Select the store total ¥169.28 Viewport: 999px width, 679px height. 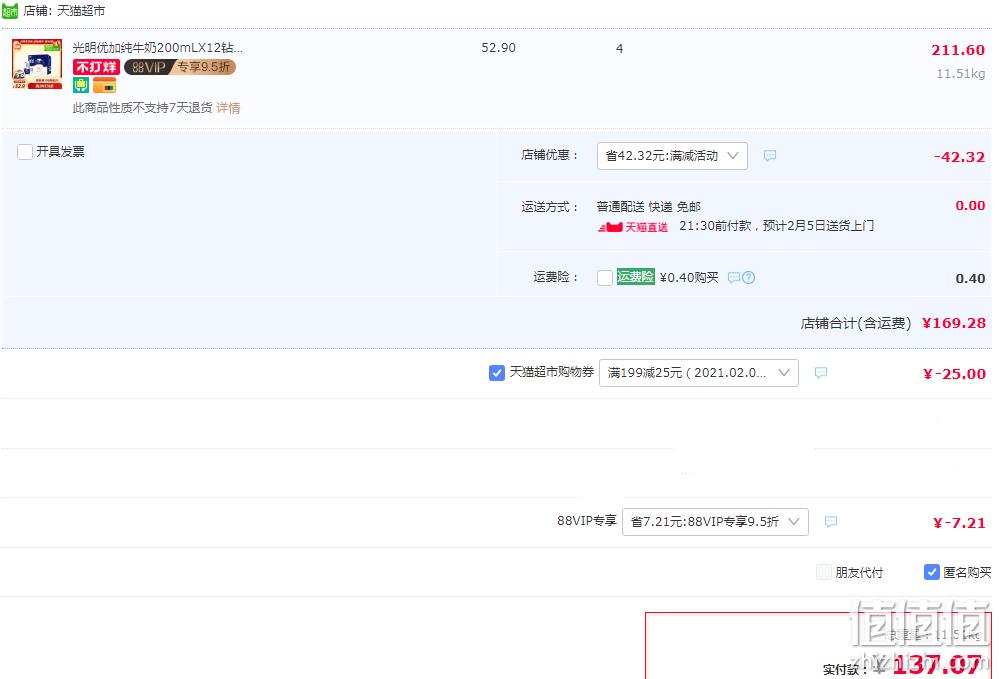(954, 323)
